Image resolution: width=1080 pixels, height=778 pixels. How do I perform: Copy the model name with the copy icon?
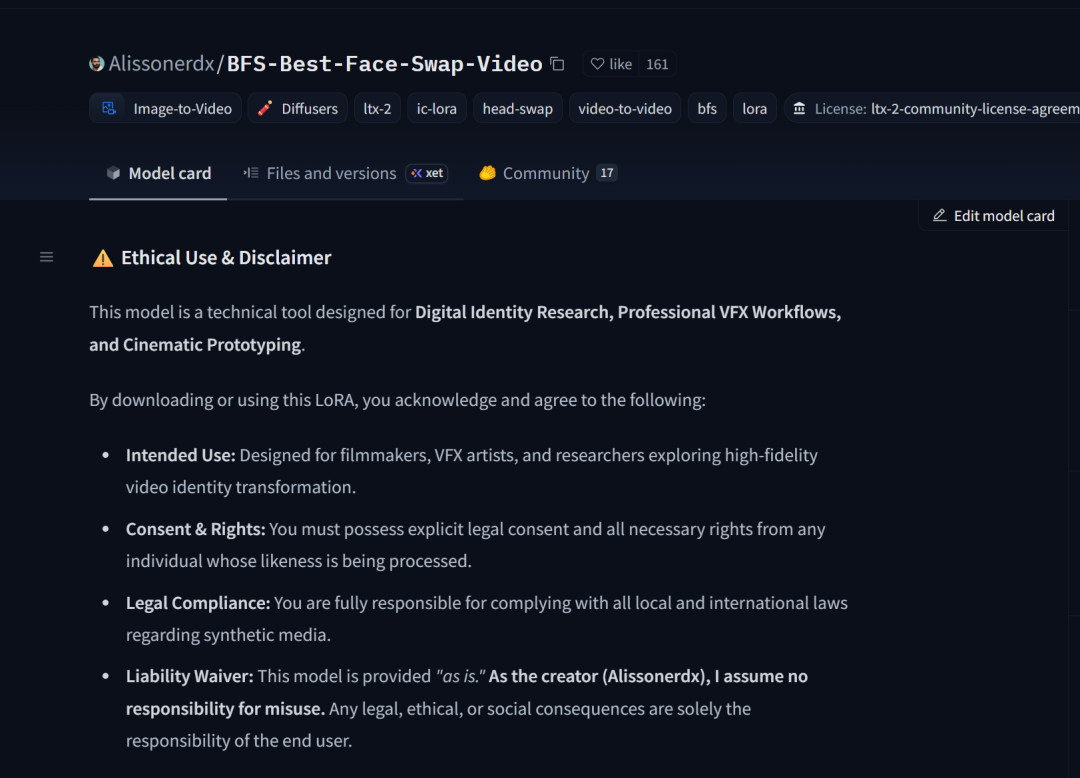(557, 64)
